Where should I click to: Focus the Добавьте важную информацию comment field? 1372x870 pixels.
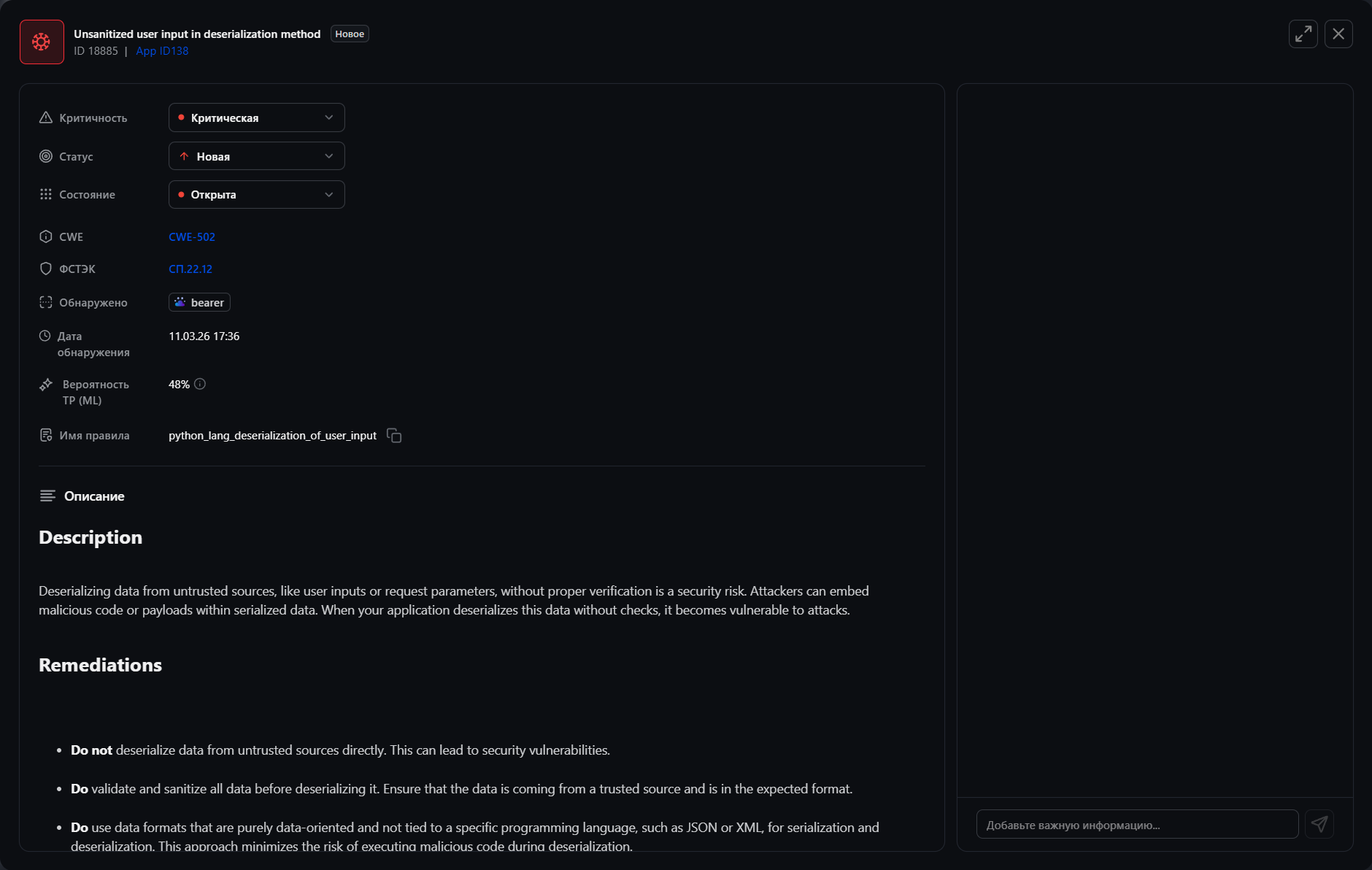click(1137, 824)
